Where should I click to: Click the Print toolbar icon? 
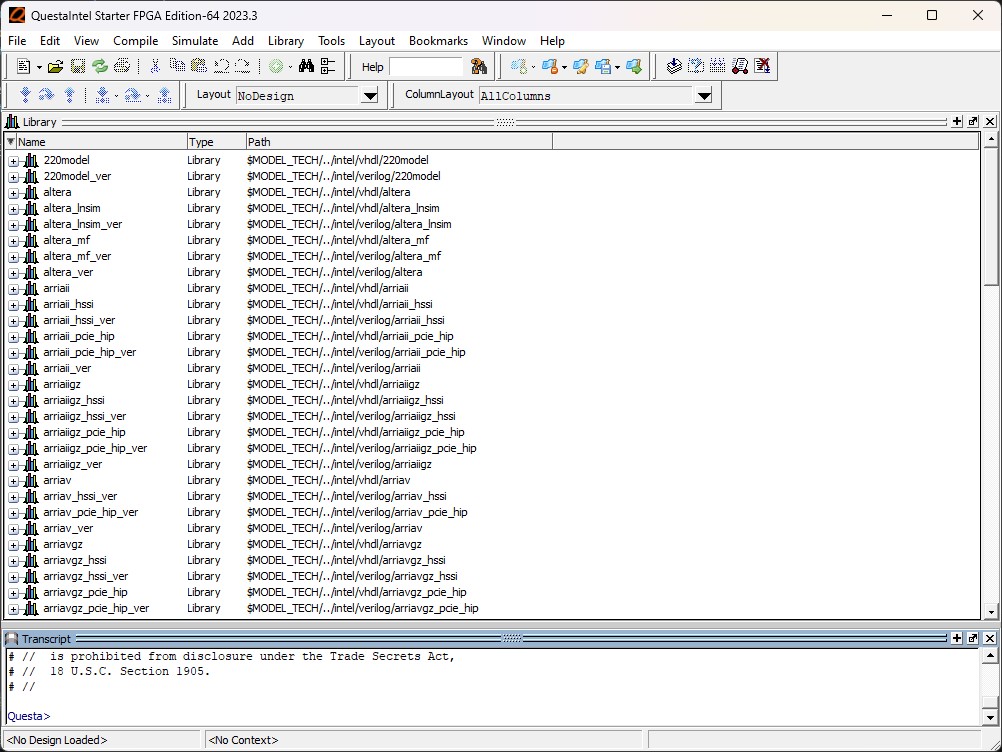click(121, 66)
